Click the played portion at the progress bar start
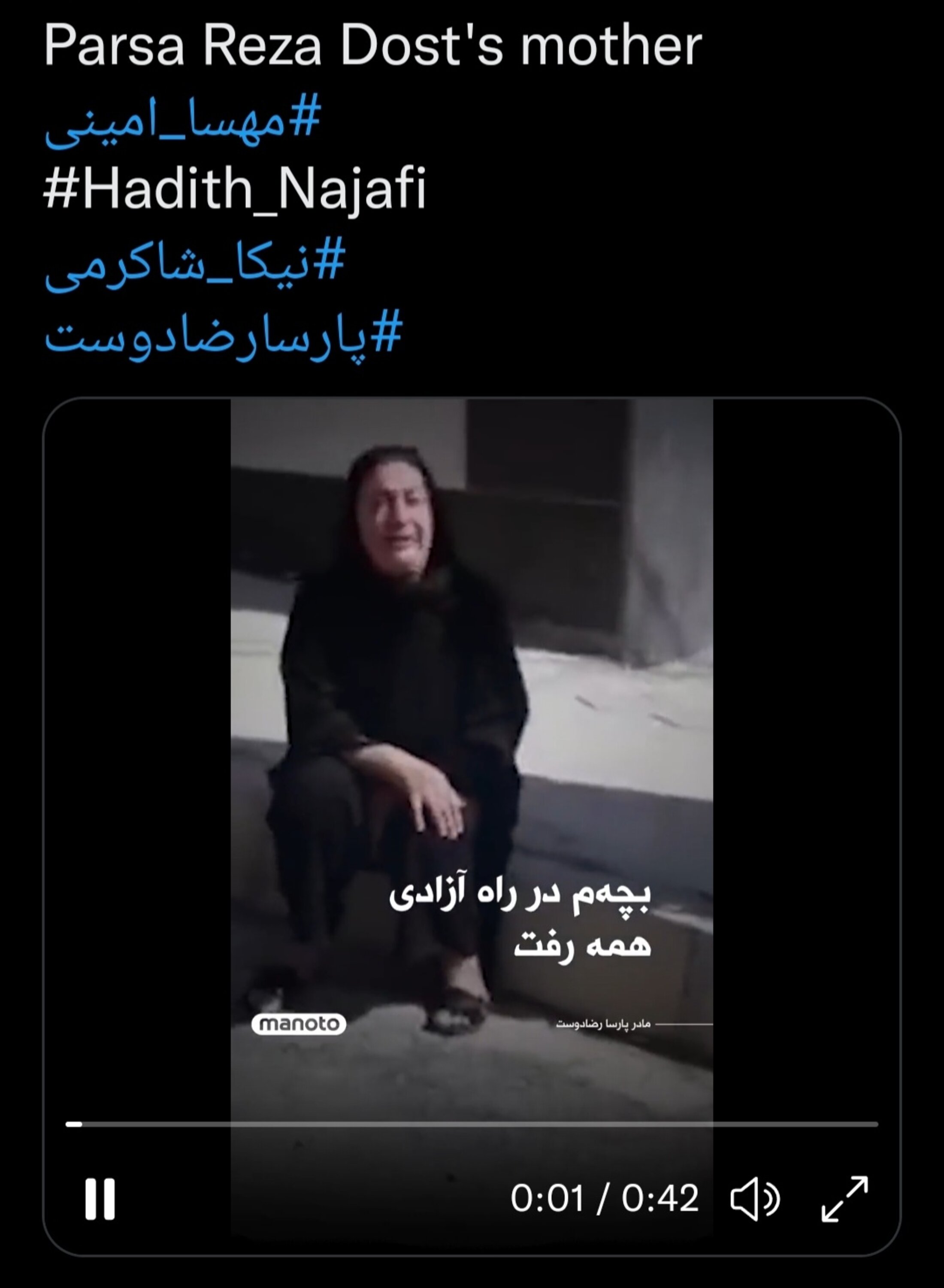Screen dimensions: 944x1288 74,1124
